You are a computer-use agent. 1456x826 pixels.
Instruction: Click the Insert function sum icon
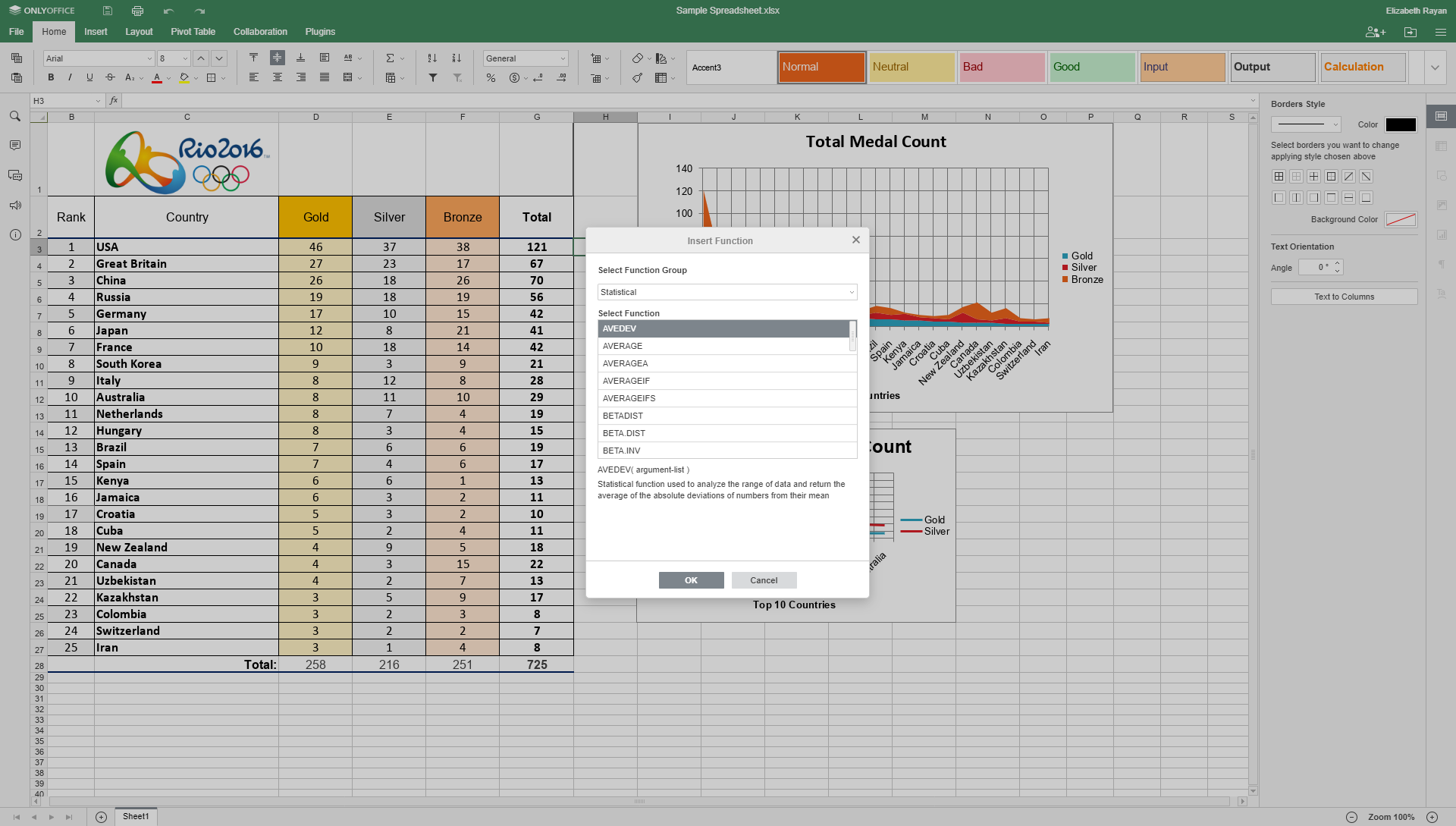[390, 58]
